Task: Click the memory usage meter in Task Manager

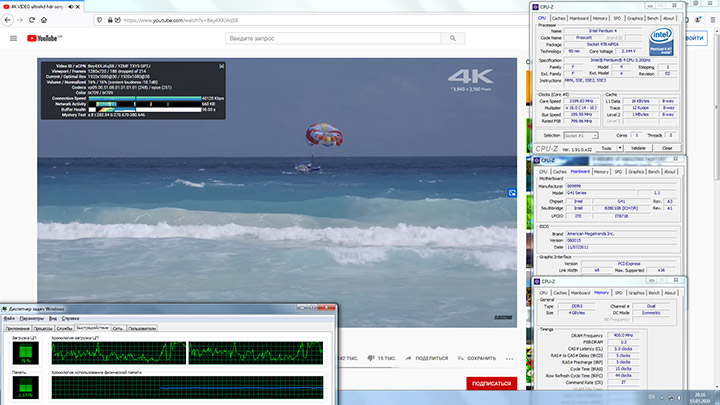Action: coord(26,387)
